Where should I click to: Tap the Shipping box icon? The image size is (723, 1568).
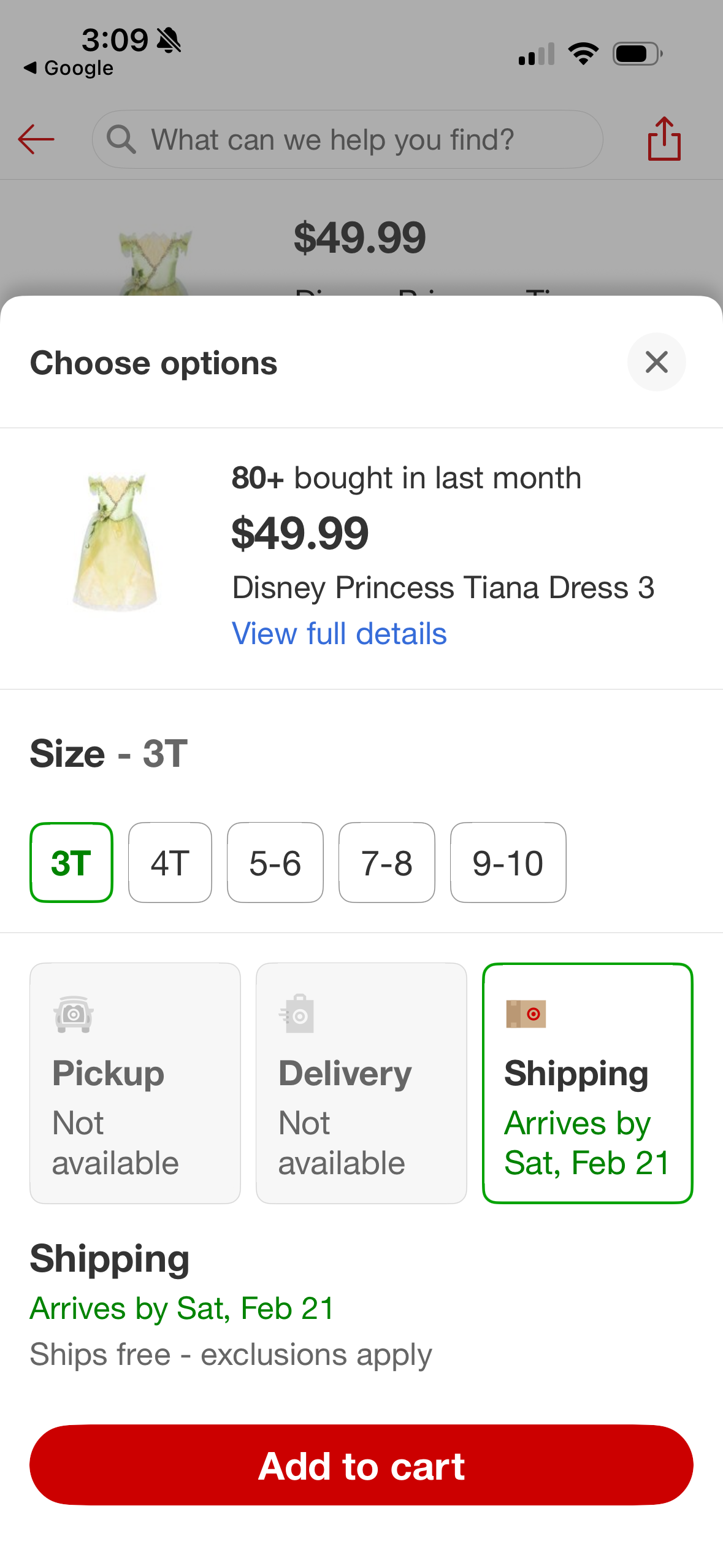tap(526, 1013)
